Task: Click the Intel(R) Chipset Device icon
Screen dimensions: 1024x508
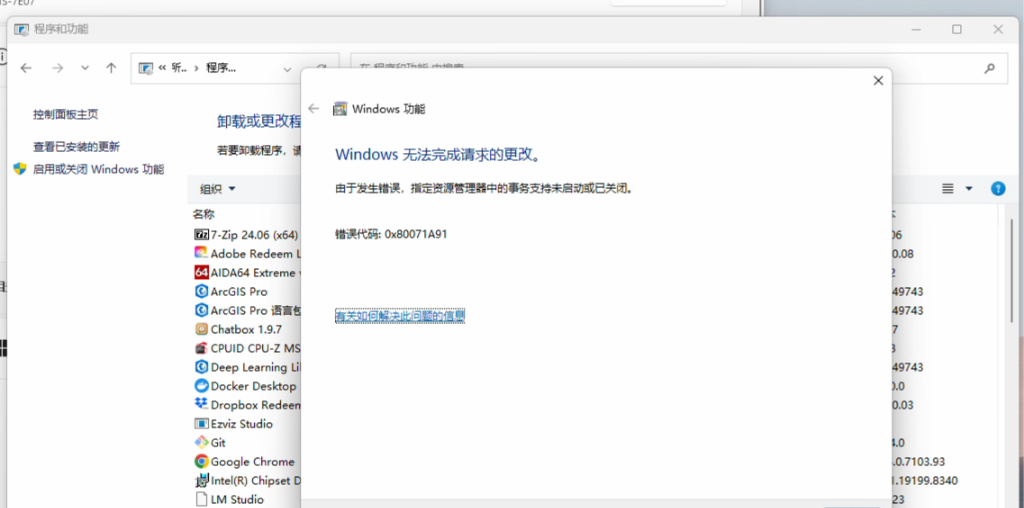Action: click(201, 481)
